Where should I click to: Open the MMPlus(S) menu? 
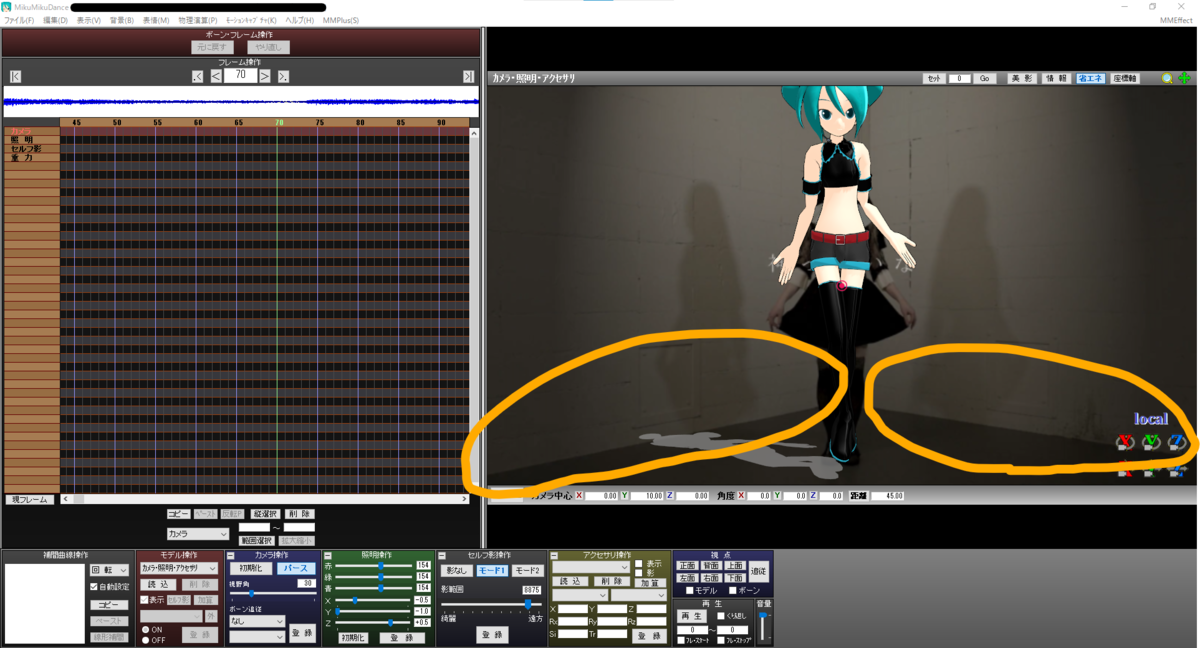(x=340, y=20)
